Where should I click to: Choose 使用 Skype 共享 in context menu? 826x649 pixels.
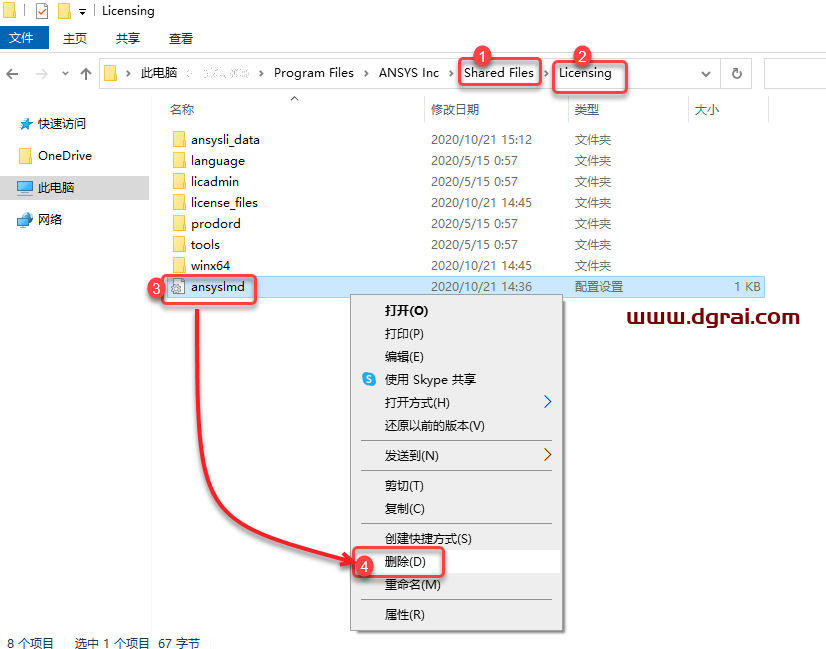pos(456,379)
